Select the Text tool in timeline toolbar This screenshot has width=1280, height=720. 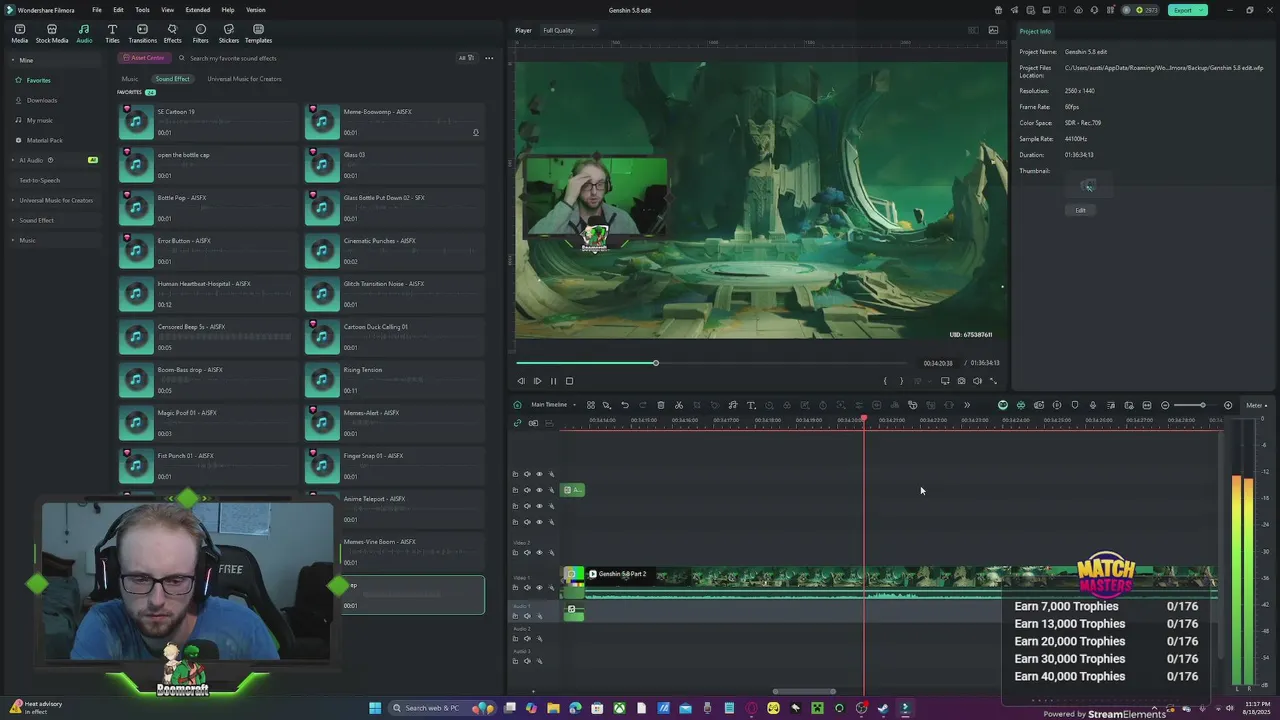click(751, 405)
